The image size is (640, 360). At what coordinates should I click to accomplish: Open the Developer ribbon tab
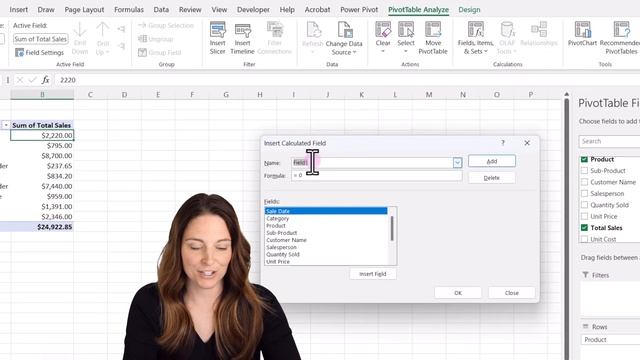coord(253,9)
